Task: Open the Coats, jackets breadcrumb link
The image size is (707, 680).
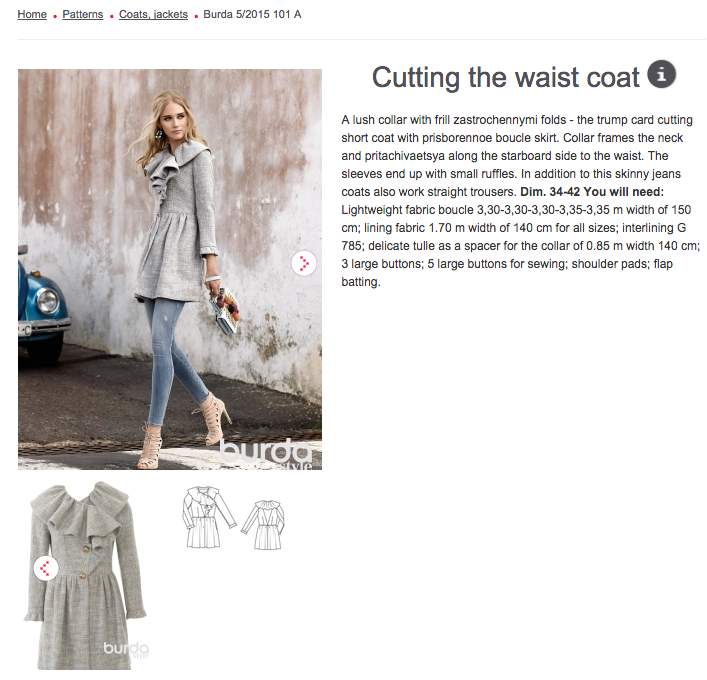Action: (x=153, y=14)
